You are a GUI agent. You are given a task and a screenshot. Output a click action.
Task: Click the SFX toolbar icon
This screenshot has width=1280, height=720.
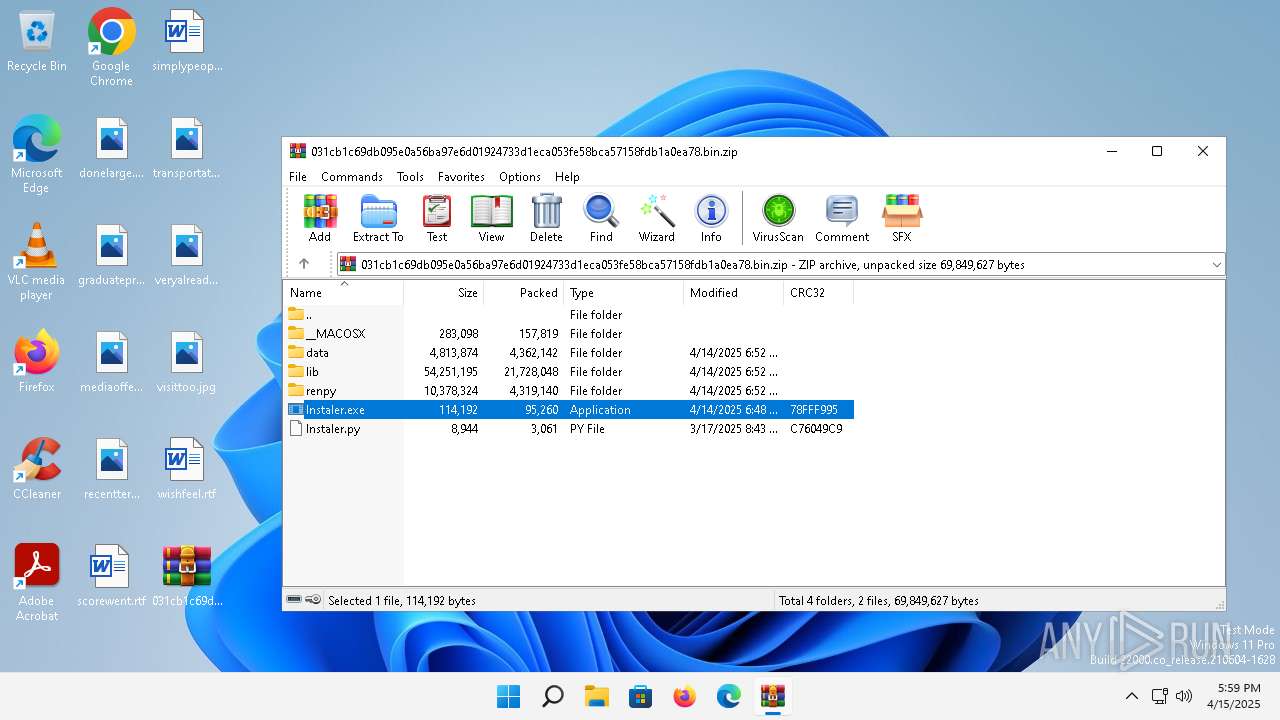[902, 218]
